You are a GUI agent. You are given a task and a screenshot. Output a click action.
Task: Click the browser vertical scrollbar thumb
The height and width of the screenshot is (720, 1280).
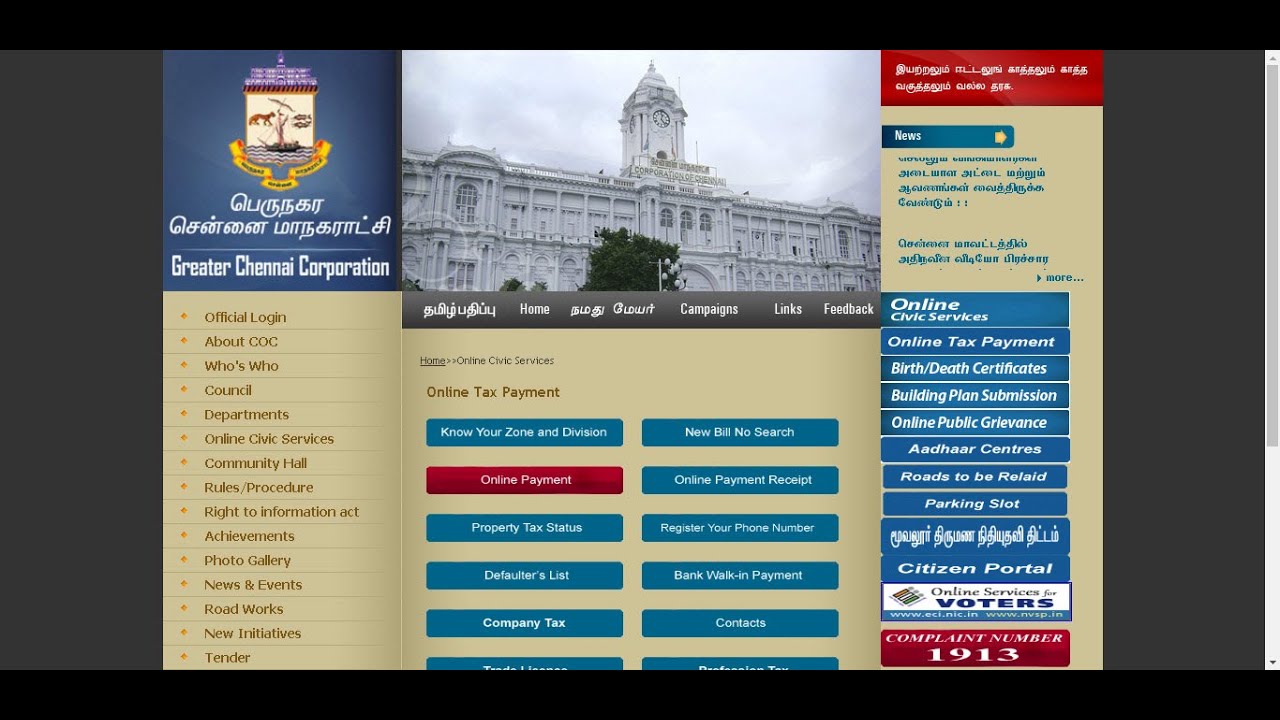(x=1272, y=255)
